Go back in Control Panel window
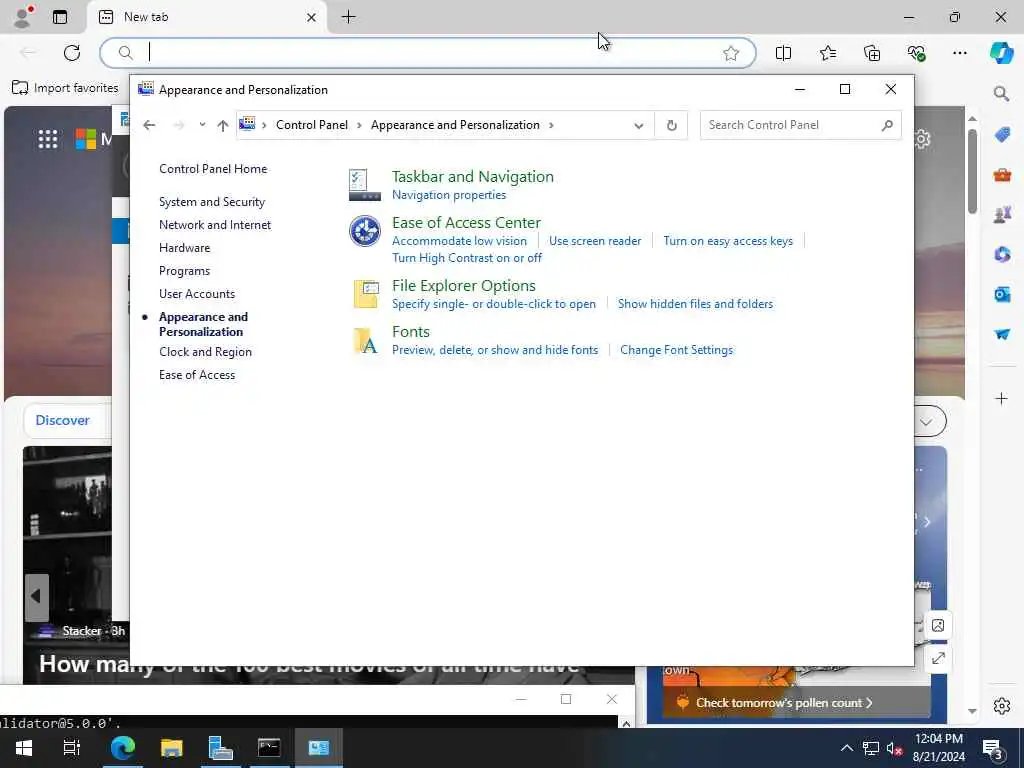The image size is (1024, 768). click(149, 125)
